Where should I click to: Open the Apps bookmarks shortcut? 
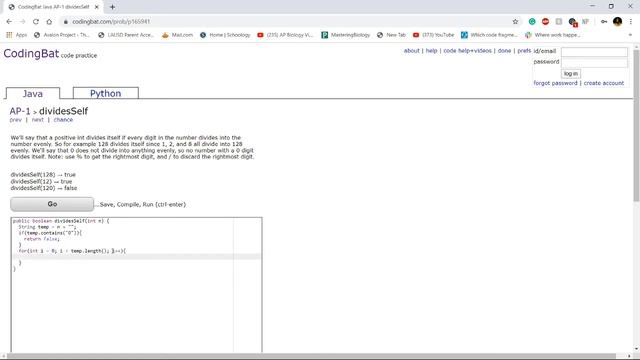pyautogui.click(x=16, y=35)
